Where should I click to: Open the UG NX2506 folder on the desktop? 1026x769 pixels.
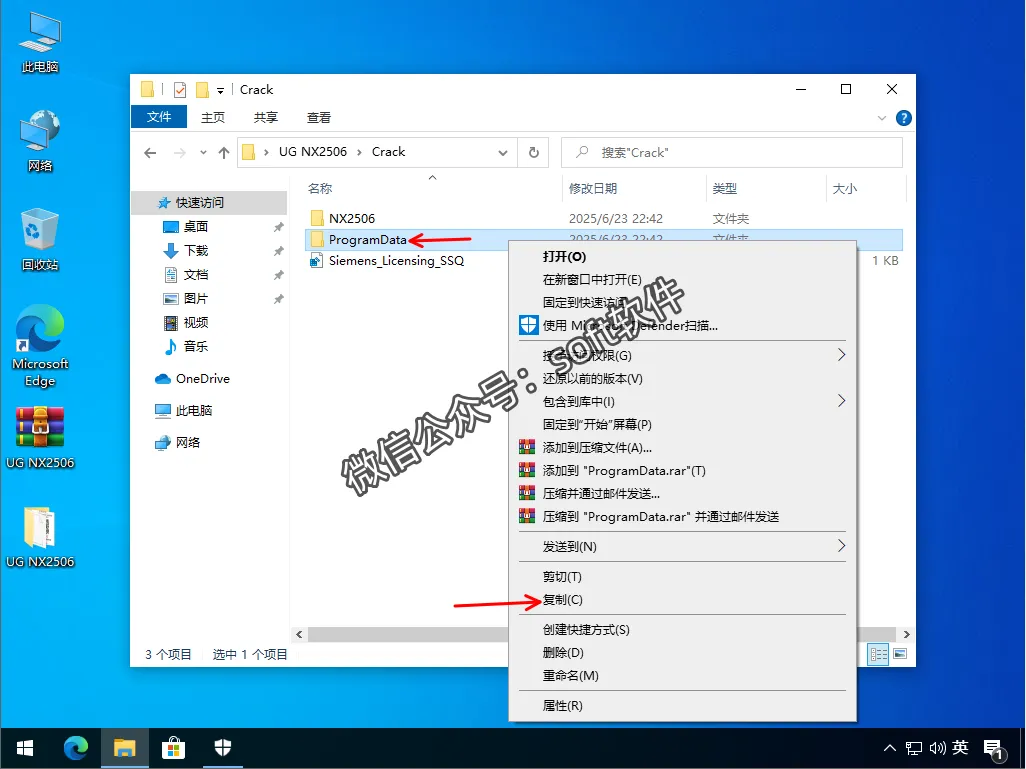point(40,537)
